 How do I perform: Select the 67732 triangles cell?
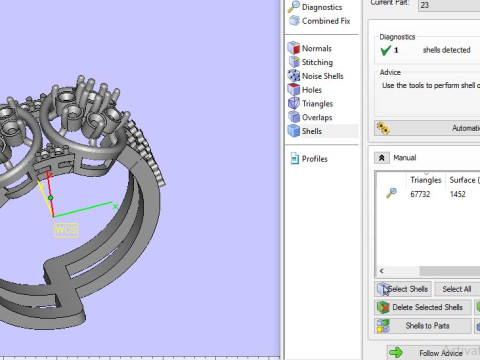(420, 194)
